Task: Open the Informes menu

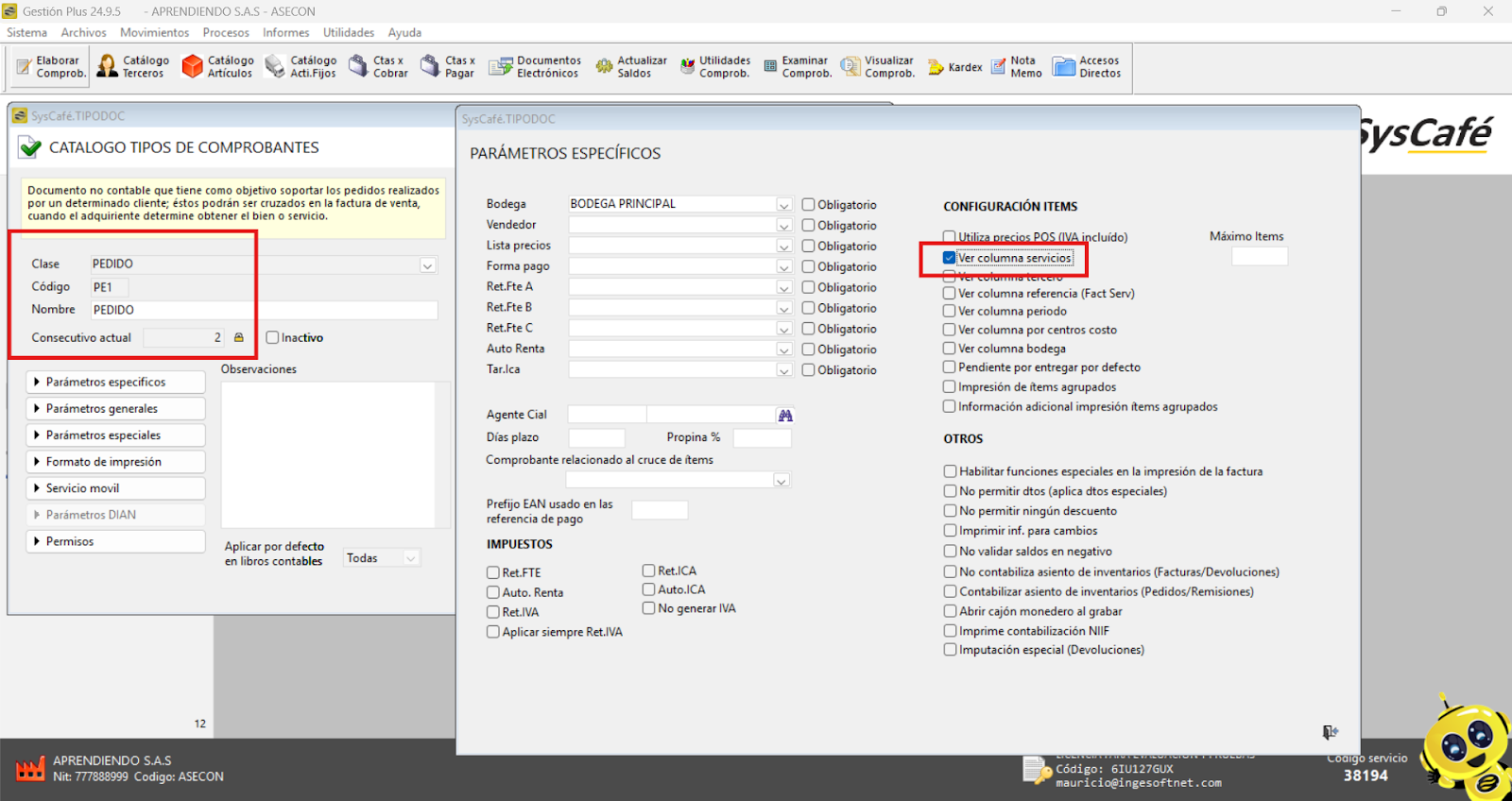Action: [285, 32]
